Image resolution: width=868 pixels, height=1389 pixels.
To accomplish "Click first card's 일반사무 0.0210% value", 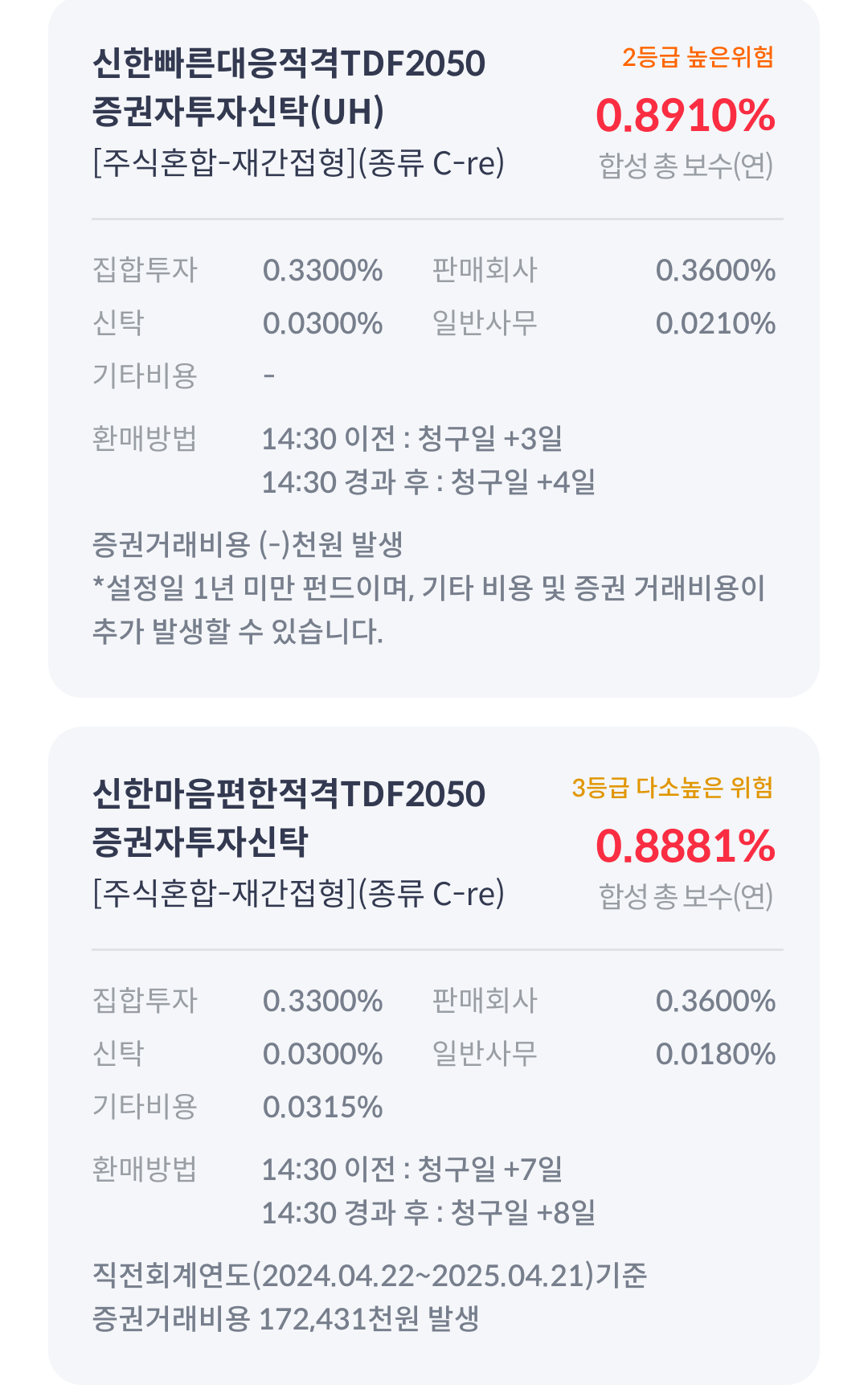I will click(x=715, y=323).
